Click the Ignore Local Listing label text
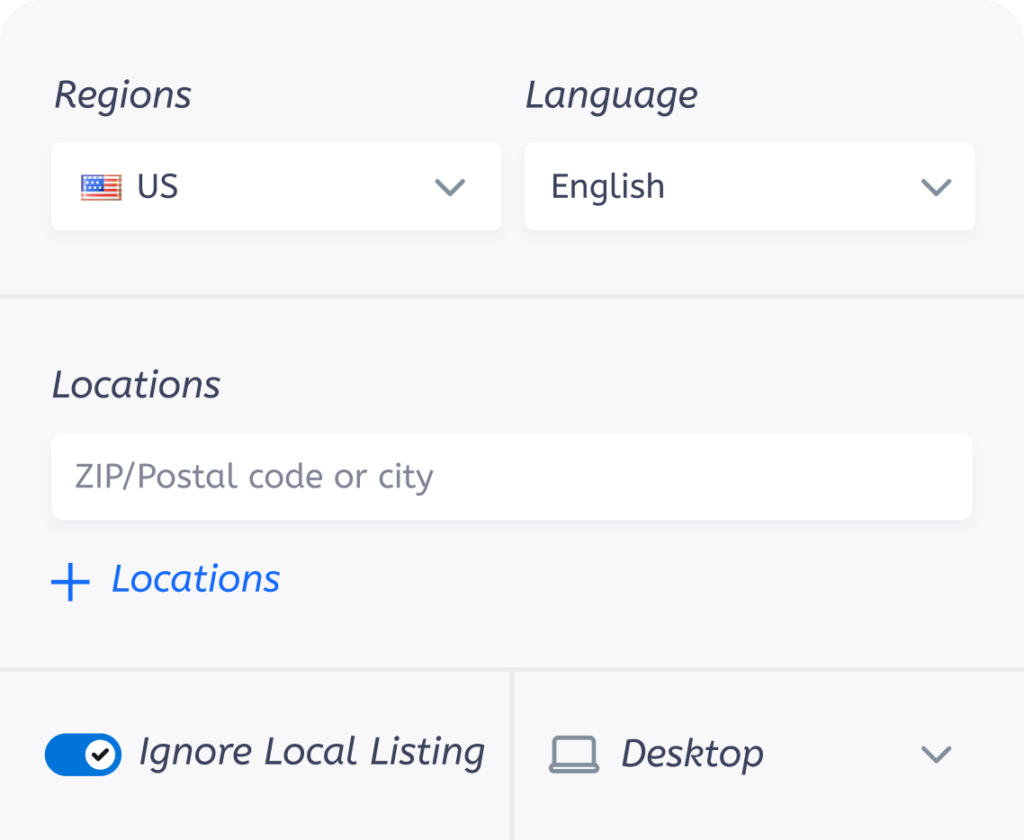This screenshot has width=1024, height=840. pyautogui.click(x=311, y=753)
